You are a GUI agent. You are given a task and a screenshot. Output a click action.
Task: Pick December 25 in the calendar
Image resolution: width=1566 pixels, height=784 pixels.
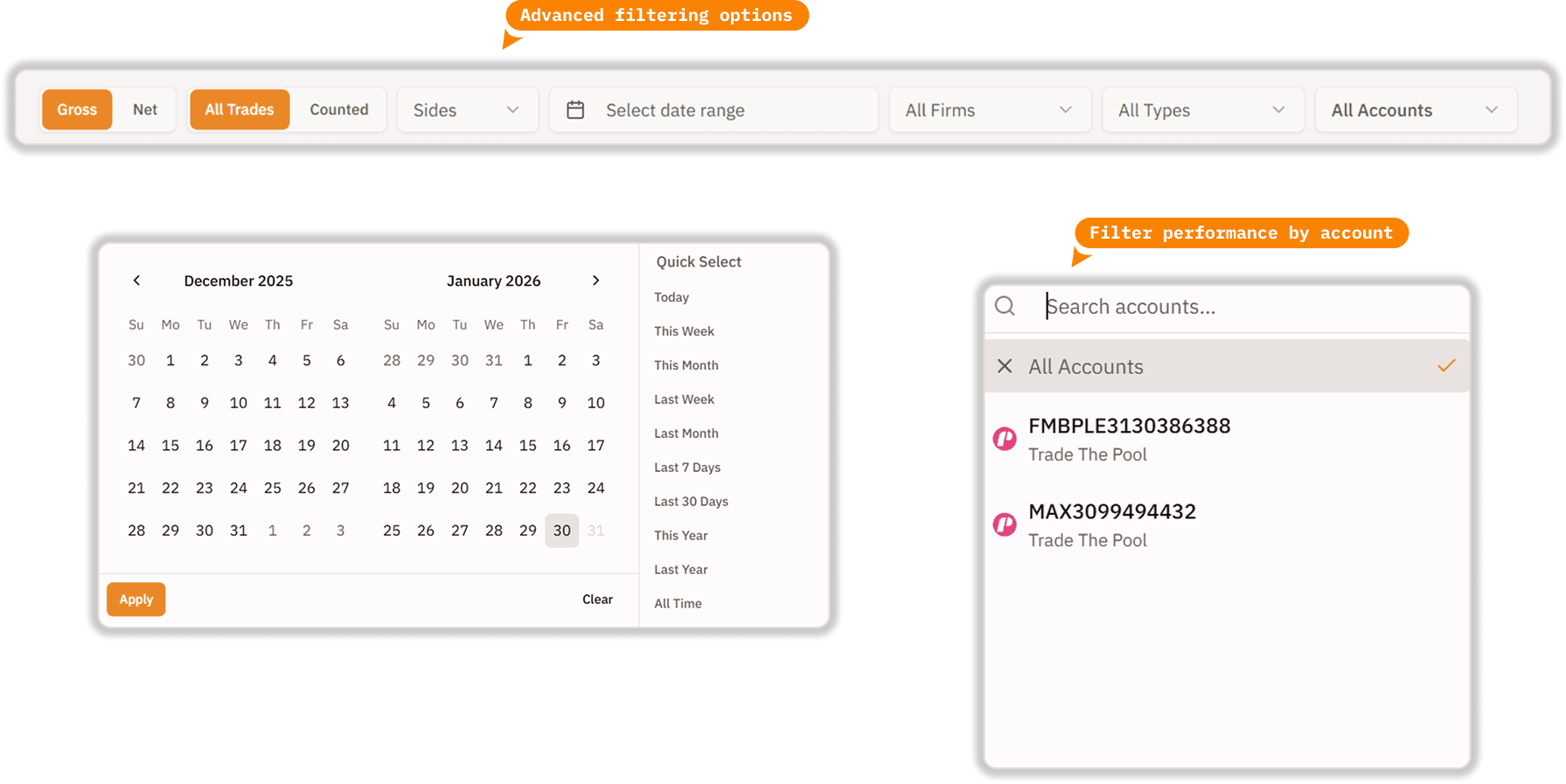(273, 488)
